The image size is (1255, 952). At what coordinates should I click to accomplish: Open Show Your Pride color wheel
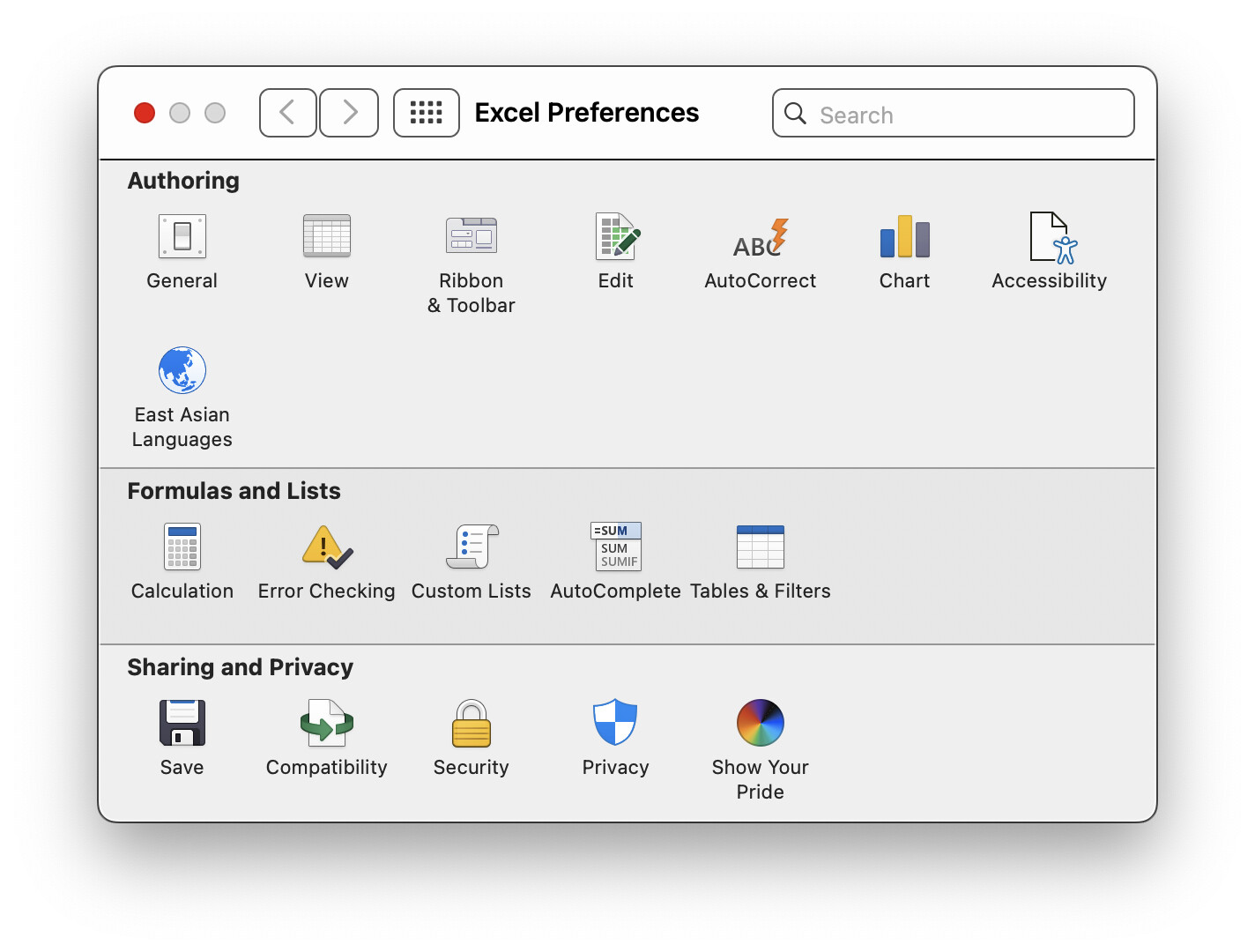point(760,723)
